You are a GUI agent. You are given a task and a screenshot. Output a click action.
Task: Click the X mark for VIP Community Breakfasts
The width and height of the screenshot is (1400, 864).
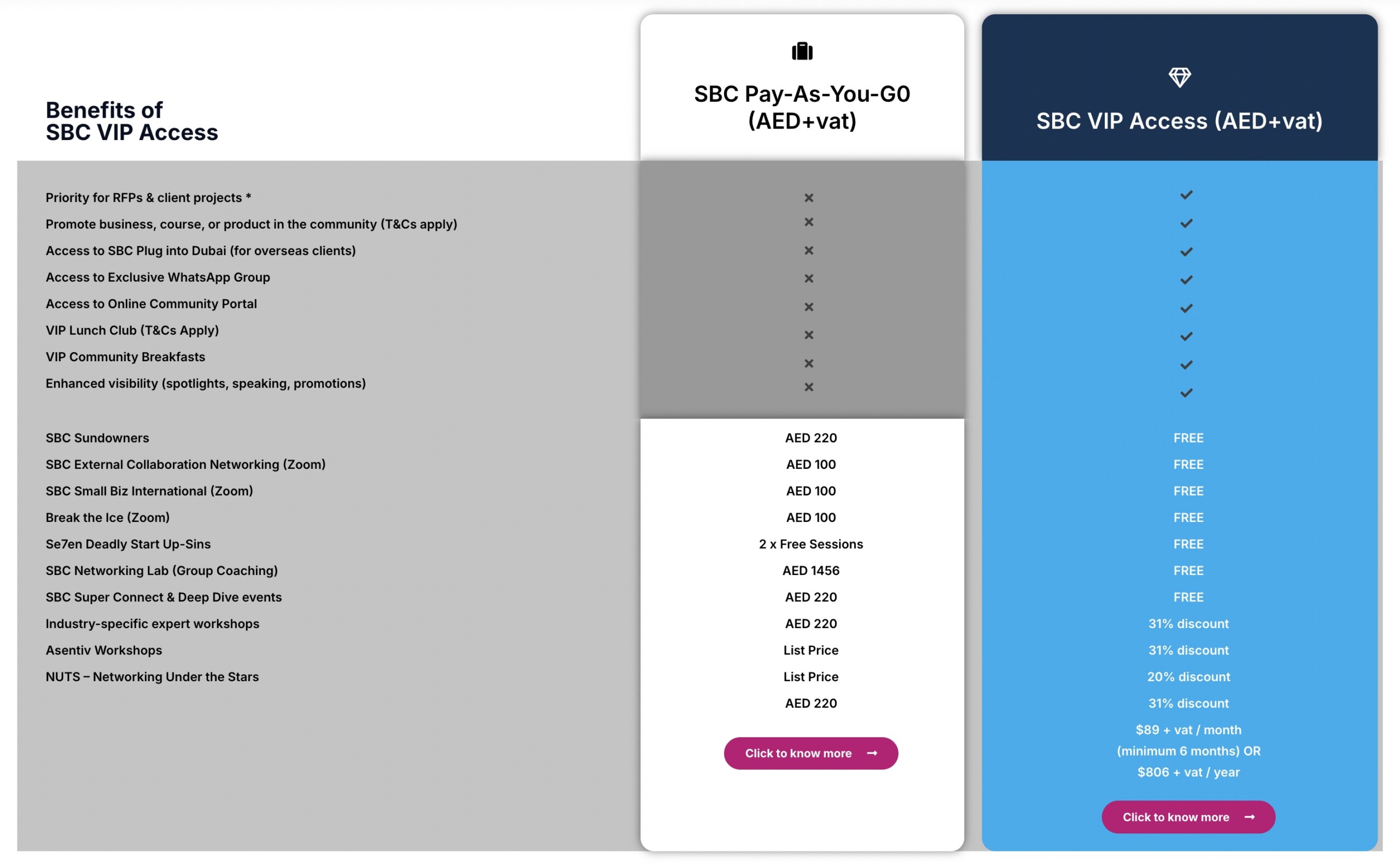coord(808,363)
